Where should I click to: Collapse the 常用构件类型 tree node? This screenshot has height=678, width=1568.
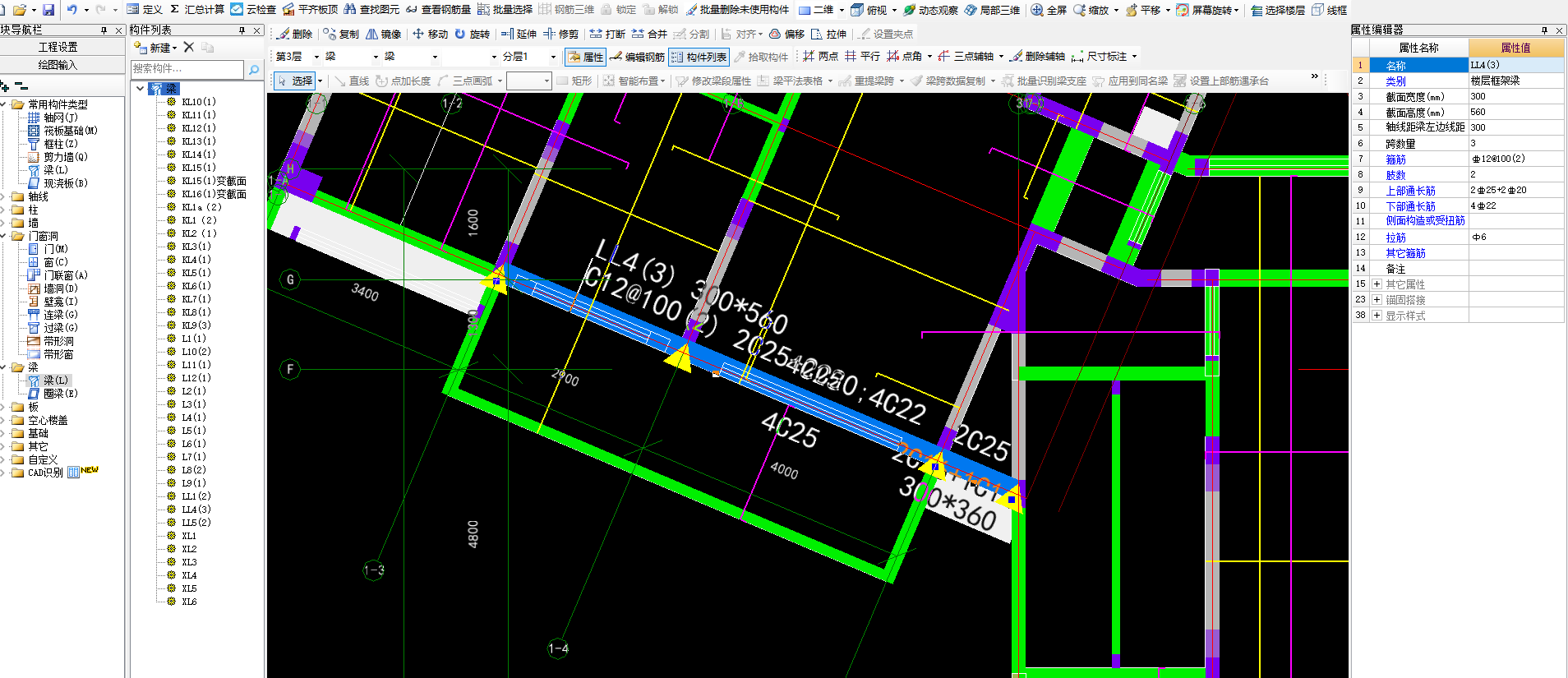tap(4, 104)
